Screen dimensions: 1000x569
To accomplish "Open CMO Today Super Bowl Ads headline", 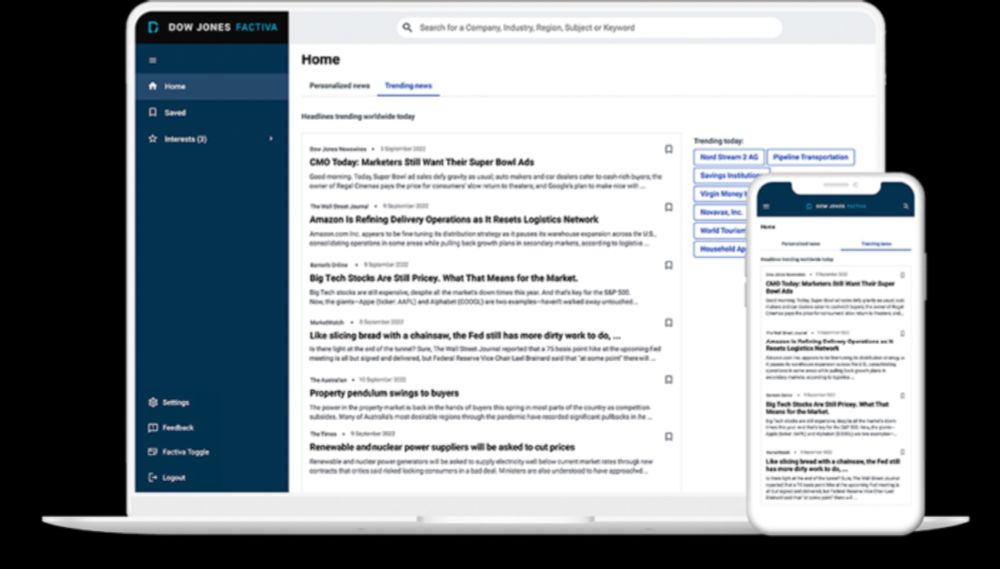I will [x=422, y=162].
